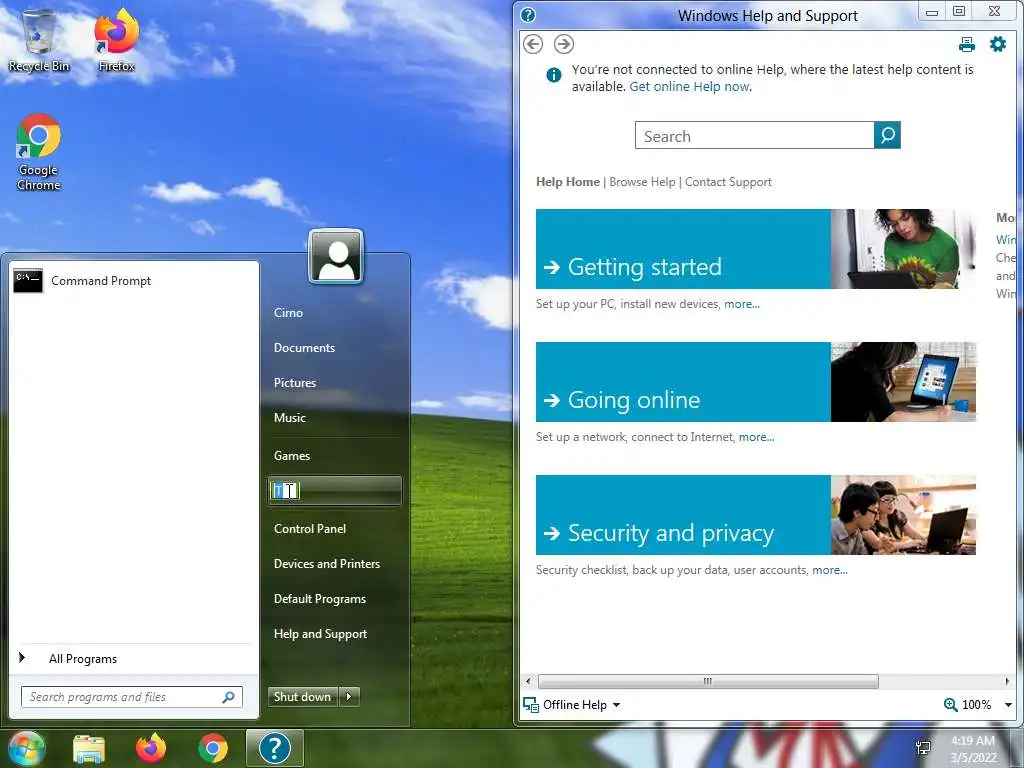This screenshot has height=768, width=1024.
Task: Click the Get online Help now link
Action: tap(690, 87)
